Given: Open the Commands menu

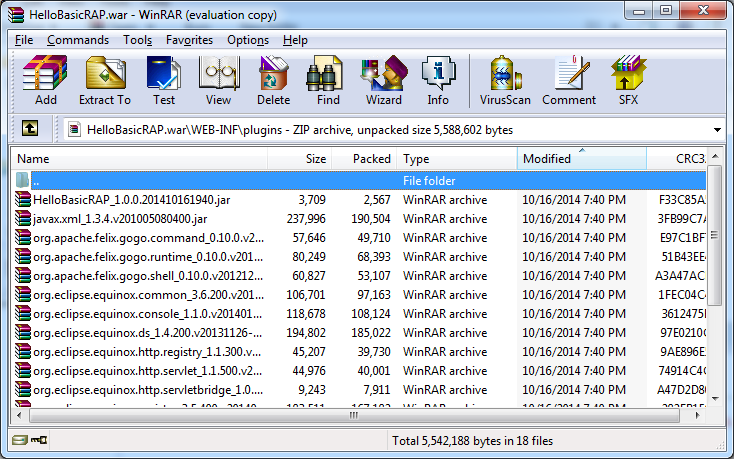Looking at the screenshot, I should tap(78, 40).
